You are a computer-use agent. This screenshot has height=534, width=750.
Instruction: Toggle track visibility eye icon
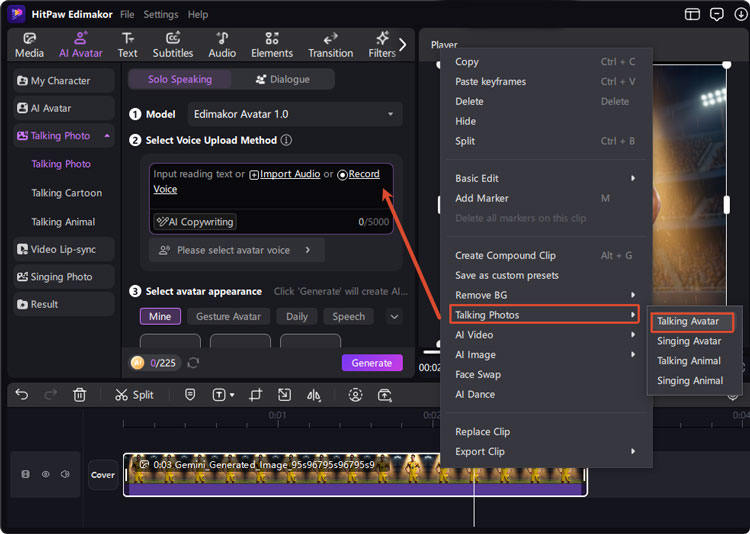[x=45, y=474]
